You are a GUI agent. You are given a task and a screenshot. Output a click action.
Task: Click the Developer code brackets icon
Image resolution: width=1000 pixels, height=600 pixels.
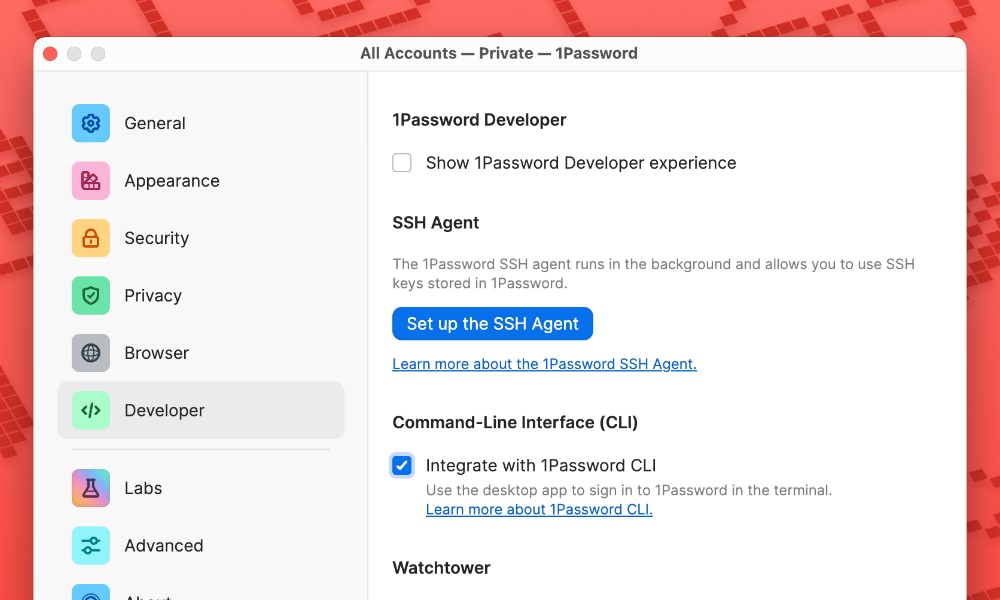tap(91, 410)
